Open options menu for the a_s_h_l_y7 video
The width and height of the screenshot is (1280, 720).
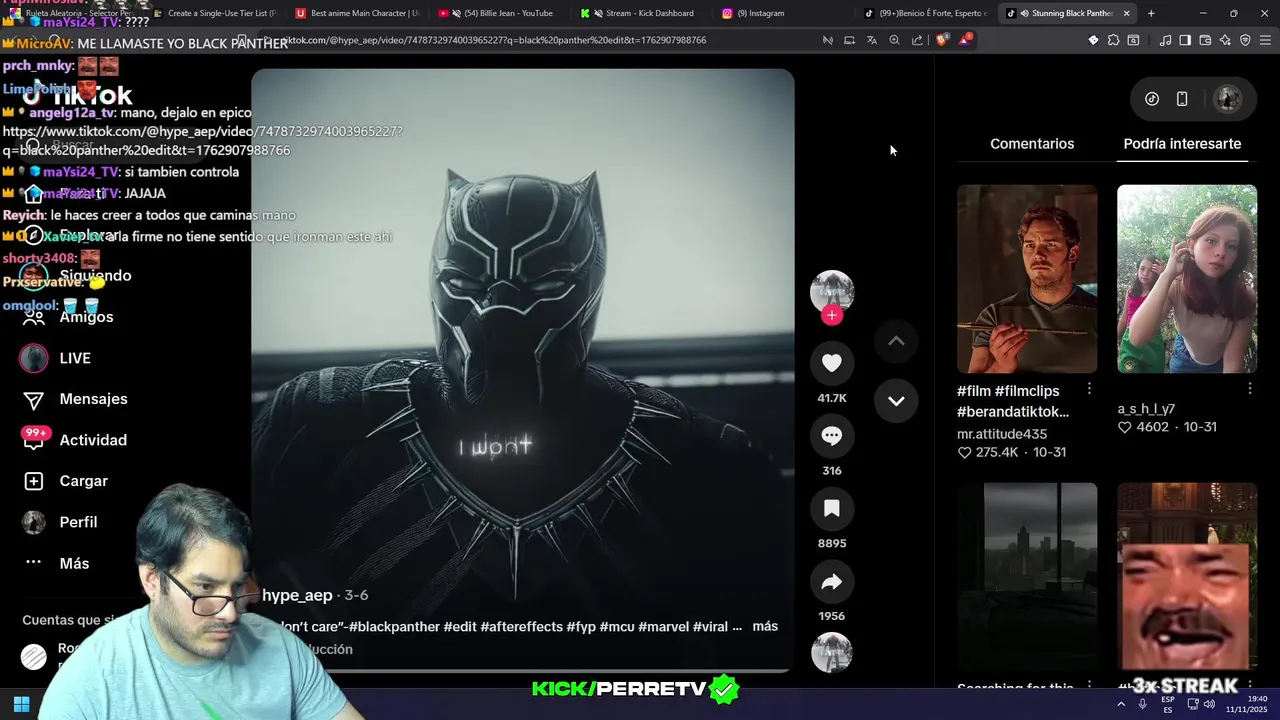(1249, 388)
